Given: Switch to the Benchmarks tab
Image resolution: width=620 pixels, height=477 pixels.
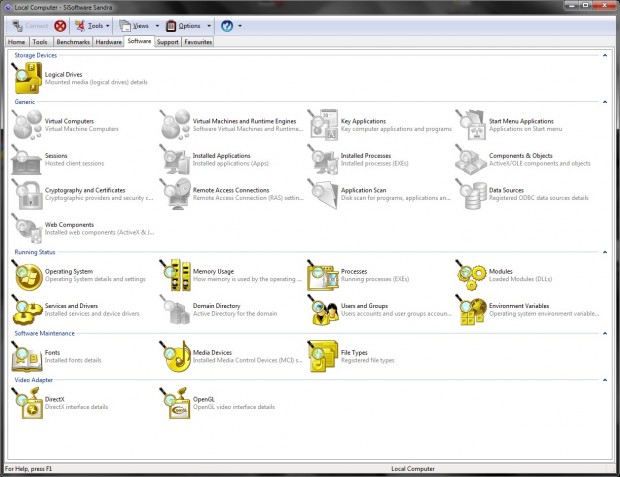Looking at the screenshot, I should pos(73,42).
